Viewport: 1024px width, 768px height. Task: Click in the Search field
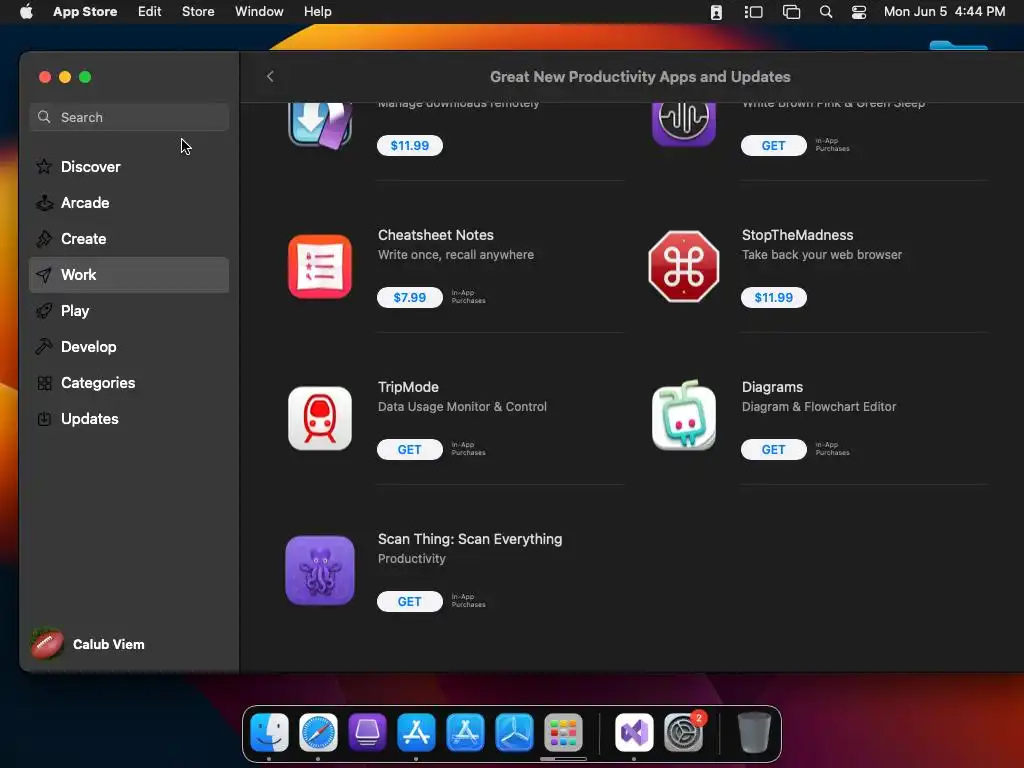[129, 117]
